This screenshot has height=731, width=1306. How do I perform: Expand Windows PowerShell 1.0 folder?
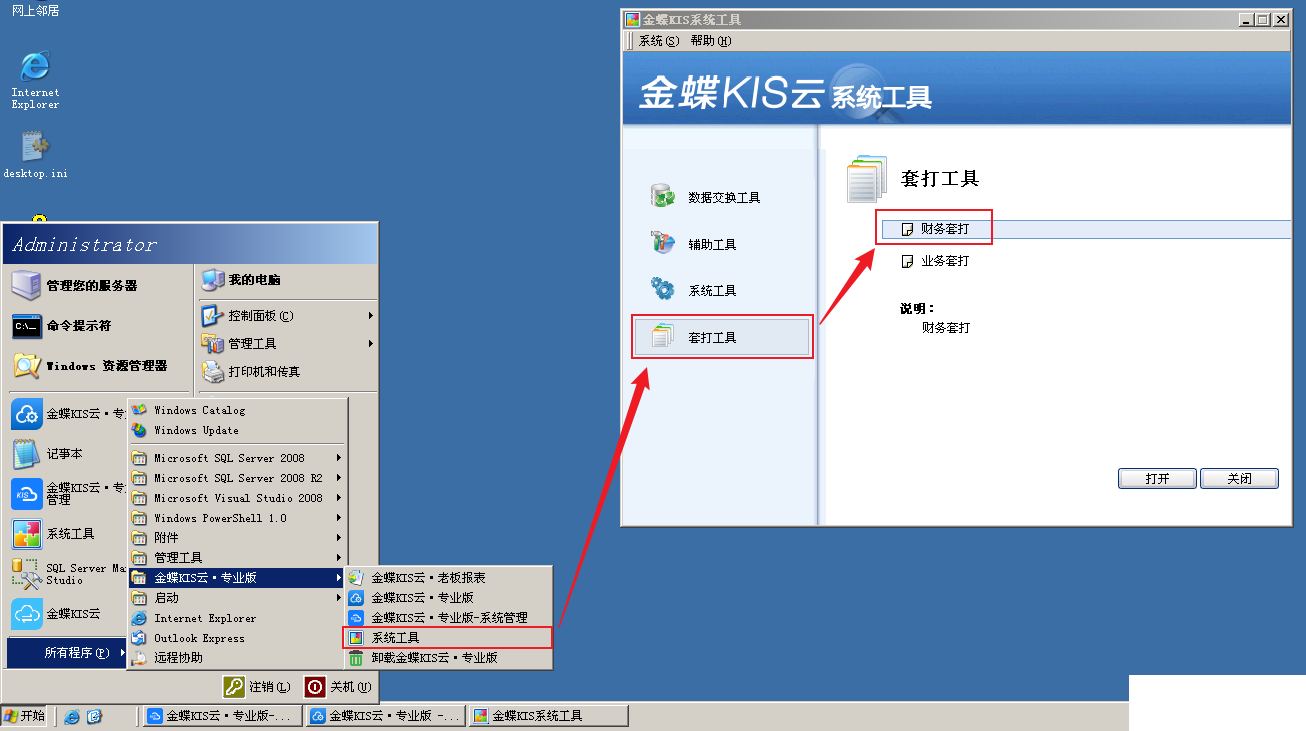(x=237, y=518)
